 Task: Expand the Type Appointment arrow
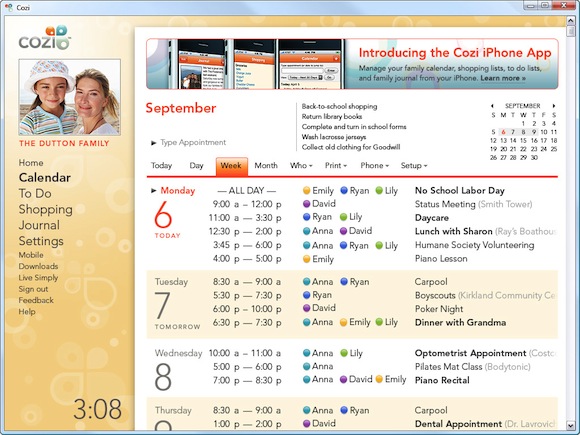click(x=154, y=143)
